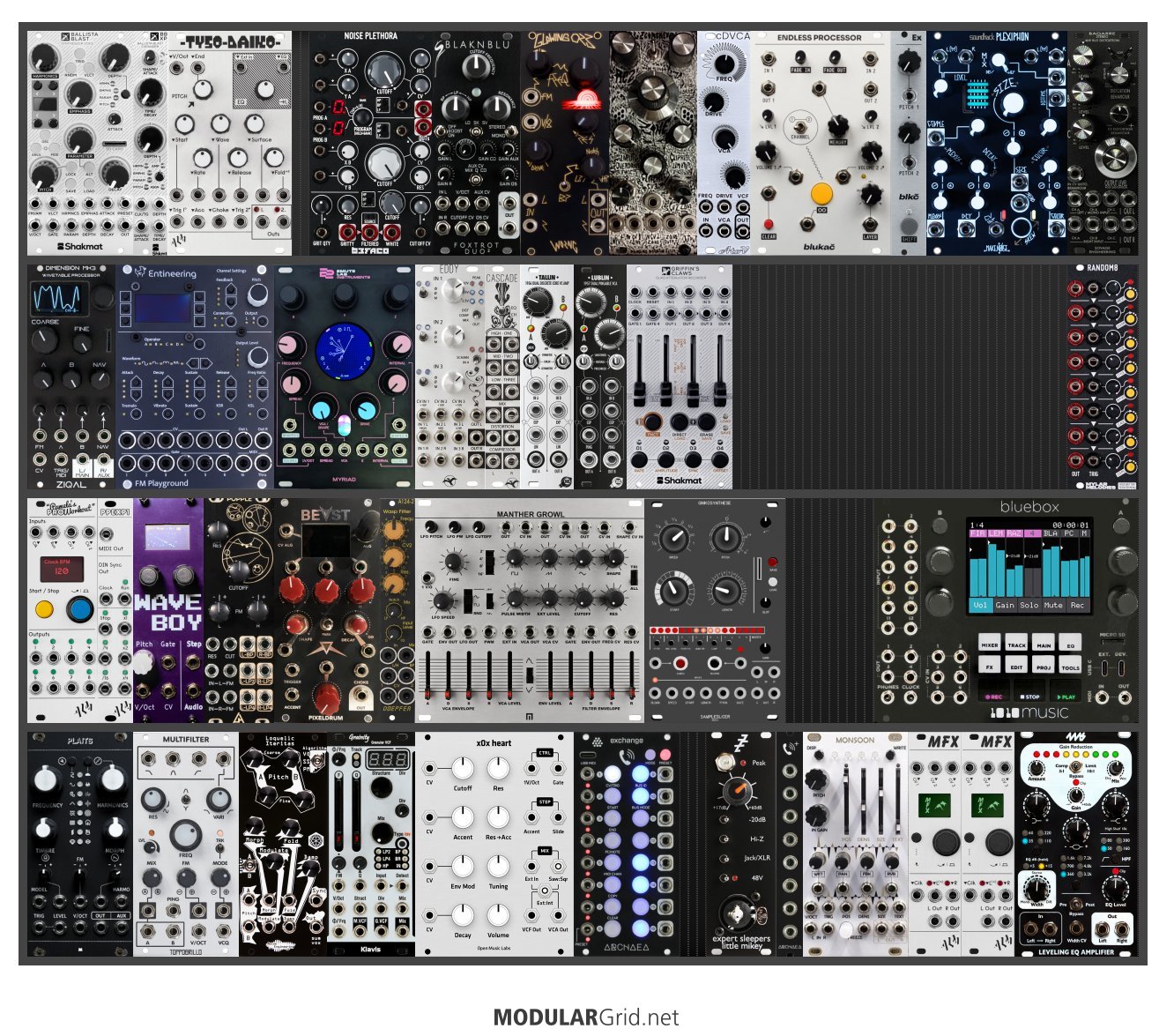Click the phone icon on the exchange module
The height and width of the screenshot is (1036, 1174).
coord(626,757)
